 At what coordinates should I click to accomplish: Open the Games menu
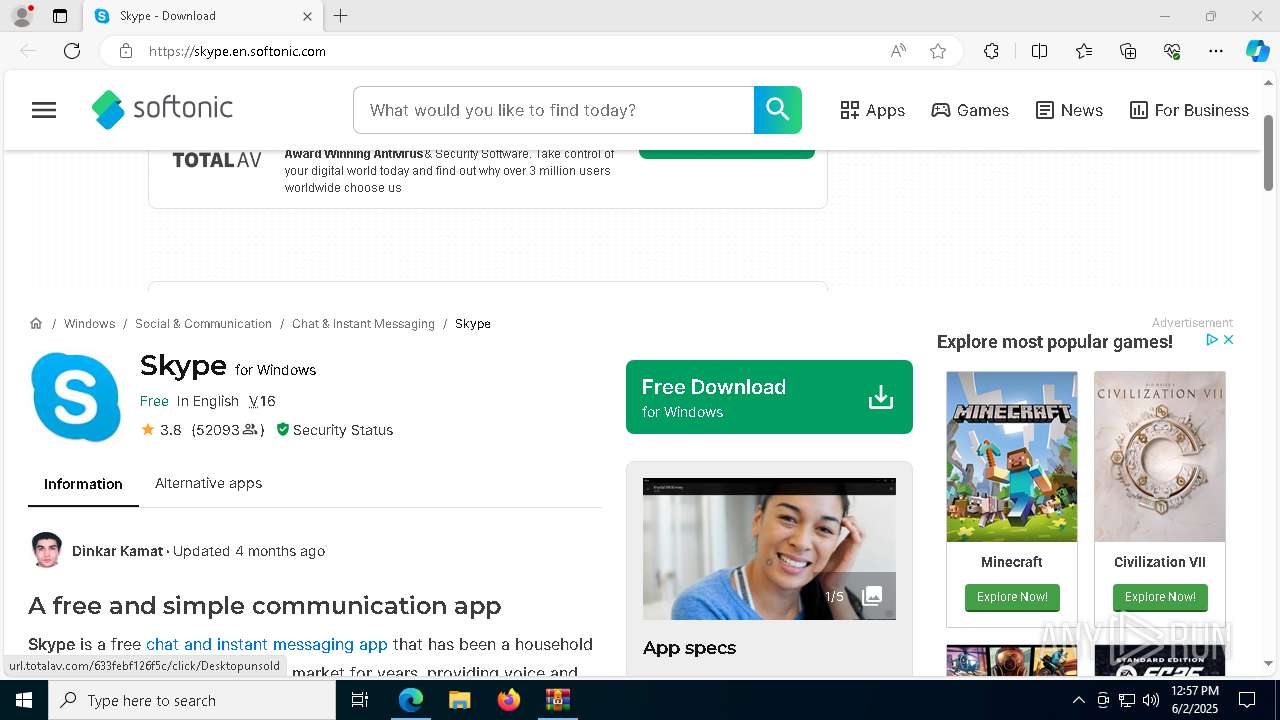pos(970,110)
